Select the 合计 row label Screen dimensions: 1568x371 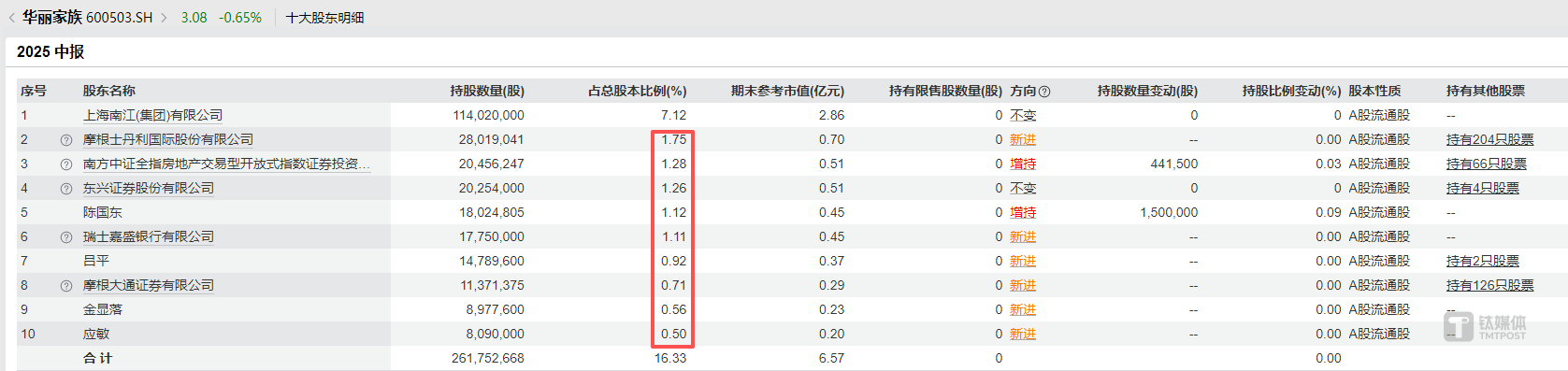[97, 358]
